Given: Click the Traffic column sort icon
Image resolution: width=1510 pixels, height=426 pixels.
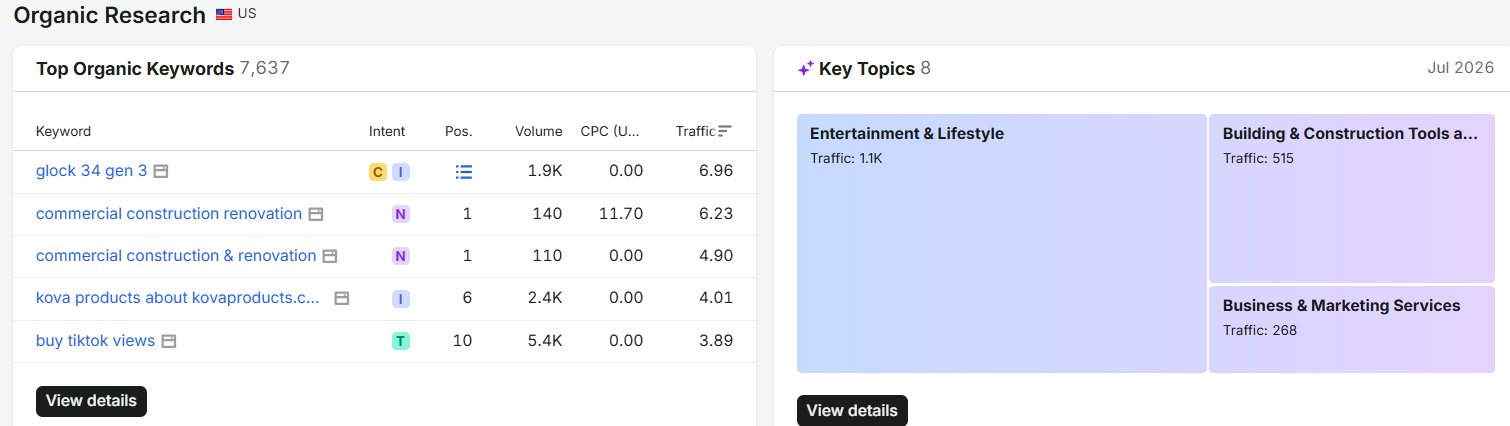Looking at the screenshot, I should [725, 131].
